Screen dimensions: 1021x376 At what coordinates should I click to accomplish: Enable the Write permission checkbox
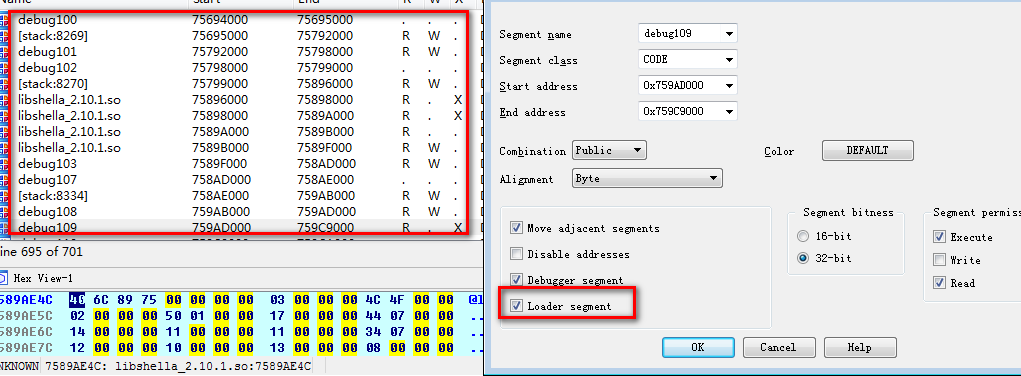pyautogui.click(x=939, y=260)
